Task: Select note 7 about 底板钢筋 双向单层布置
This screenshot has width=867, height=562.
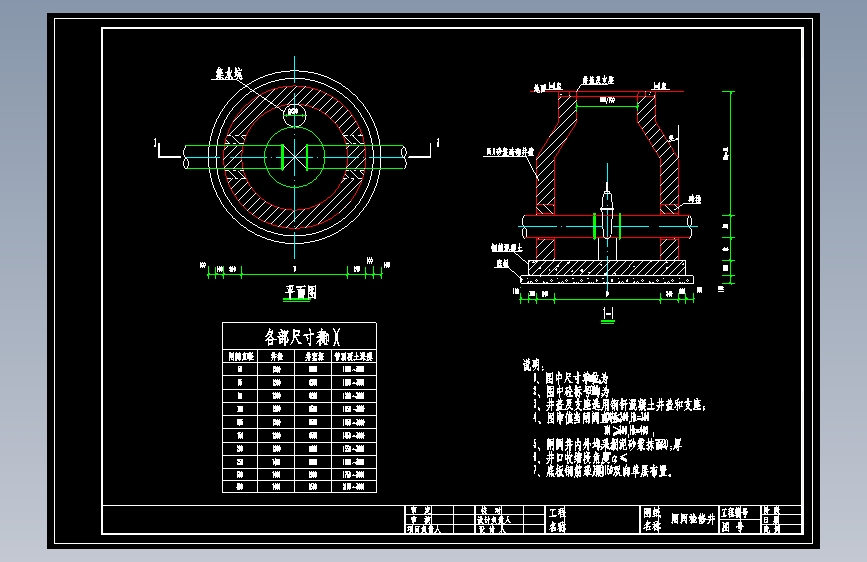Action: click(x=603, y=471)
